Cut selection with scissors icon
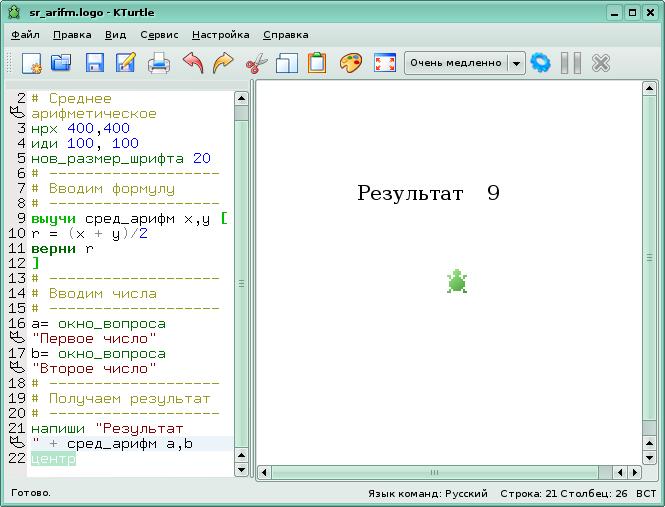This screenshot has width=665, height=507. 256,63
